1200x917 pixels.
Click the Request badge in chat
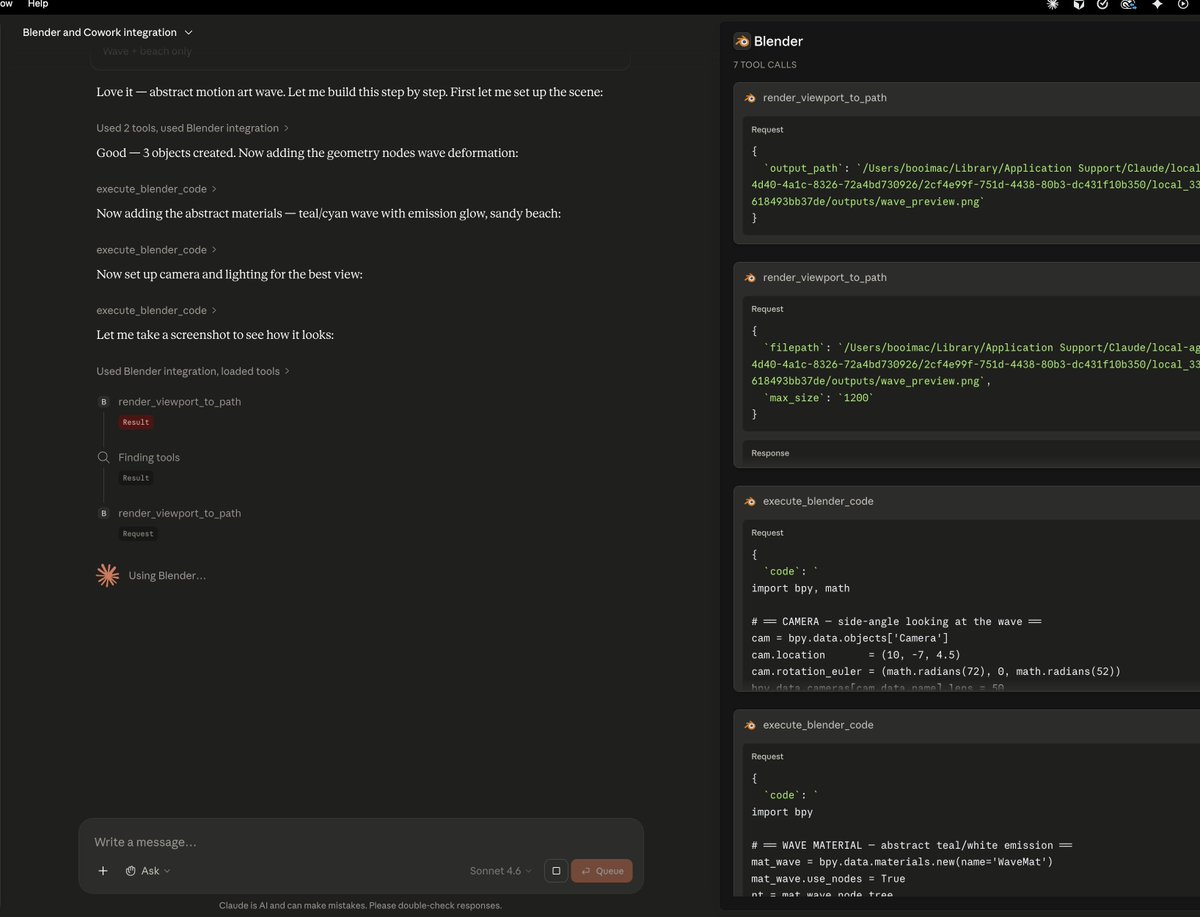coord(138,534)
